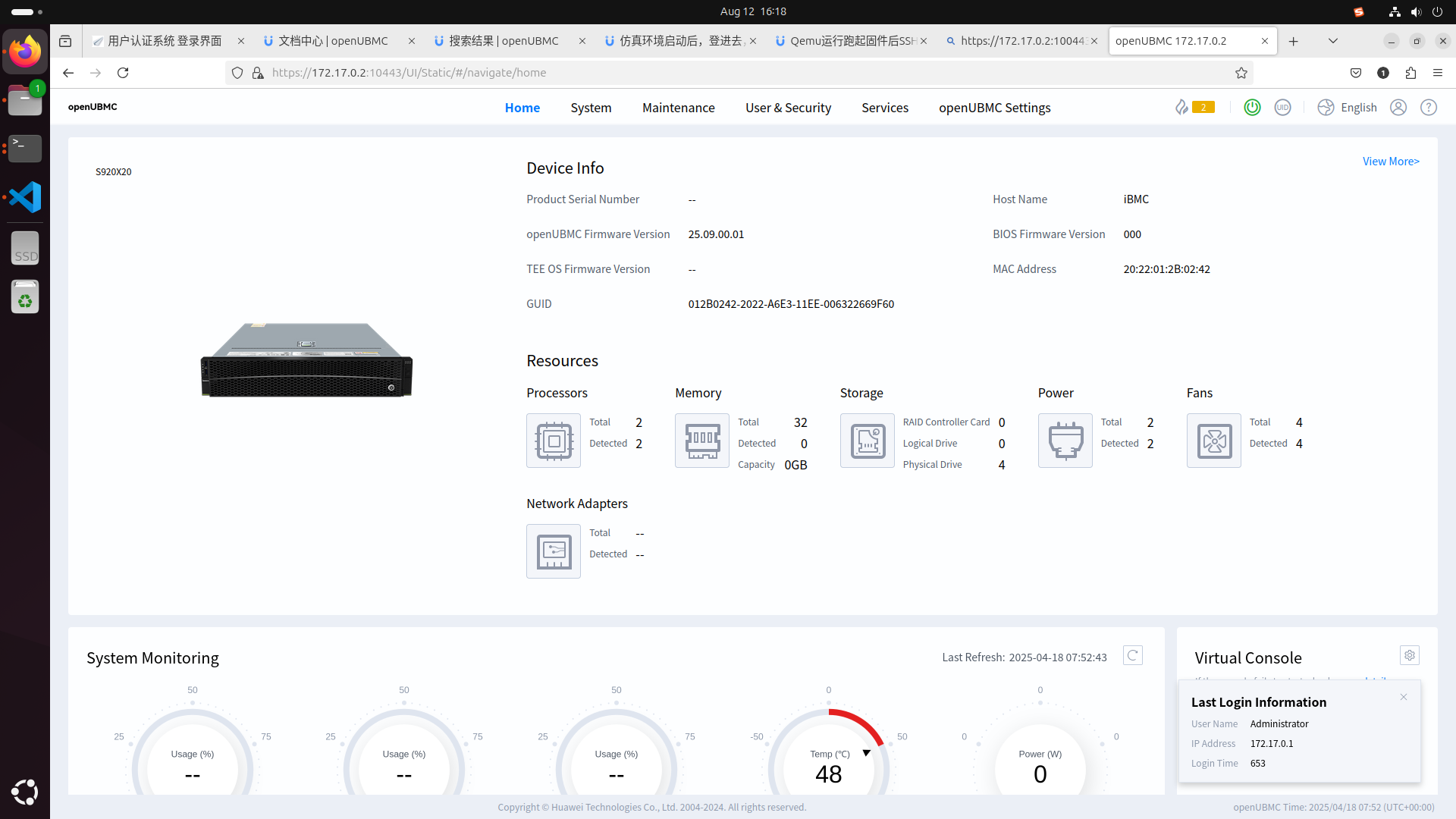Open Visual Studio Code from the dock
This screenshot has height=819, width=1456.
(25, 197)
